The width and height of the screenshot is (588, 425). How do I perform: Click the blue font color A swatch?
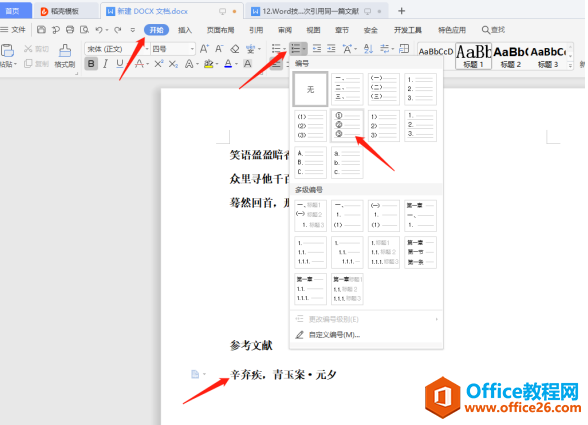click(228, 64)
